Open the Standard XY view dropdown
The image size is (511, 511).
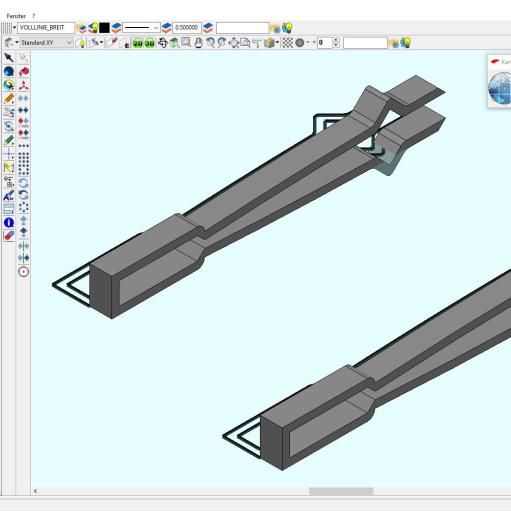coord(46,43)
